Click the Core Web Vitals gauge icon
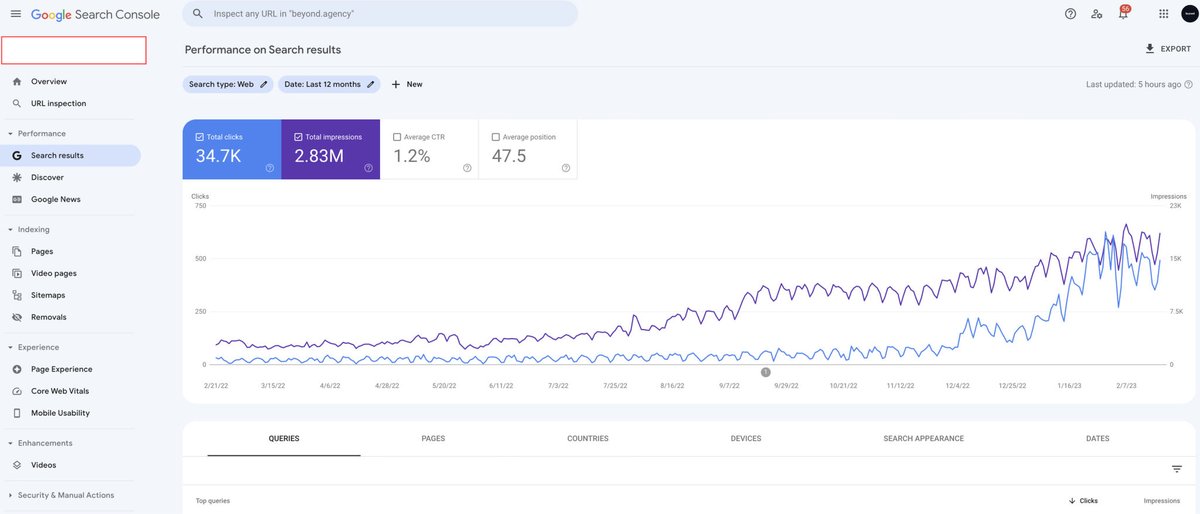Image resolution: width=1200 pixels, height=514 pixels. (17, 391)
